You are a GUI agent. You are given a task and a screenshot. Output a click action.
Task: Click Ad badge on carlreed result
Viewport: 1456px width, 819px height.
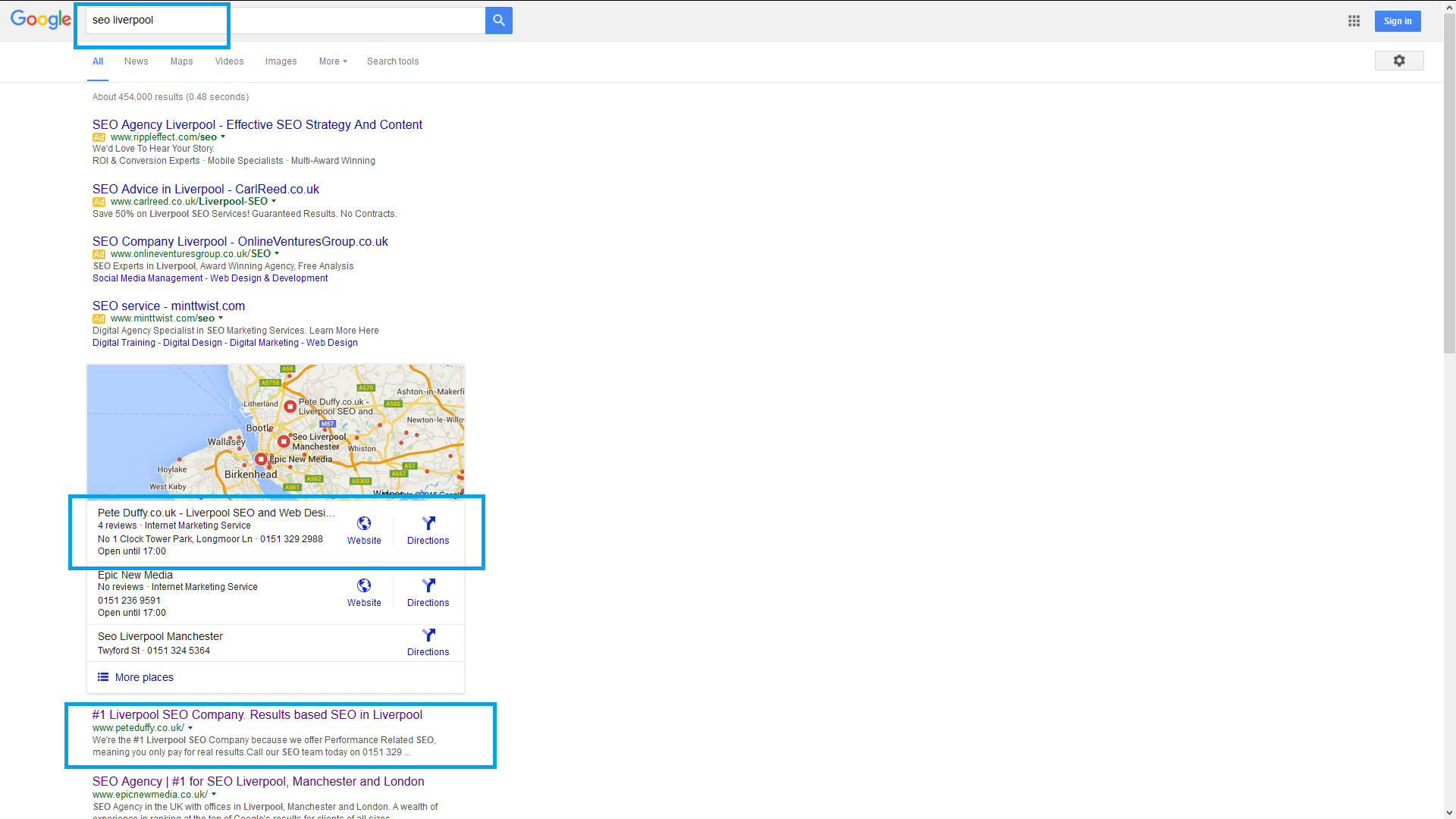pyautogui.click(x=99, y=202)
